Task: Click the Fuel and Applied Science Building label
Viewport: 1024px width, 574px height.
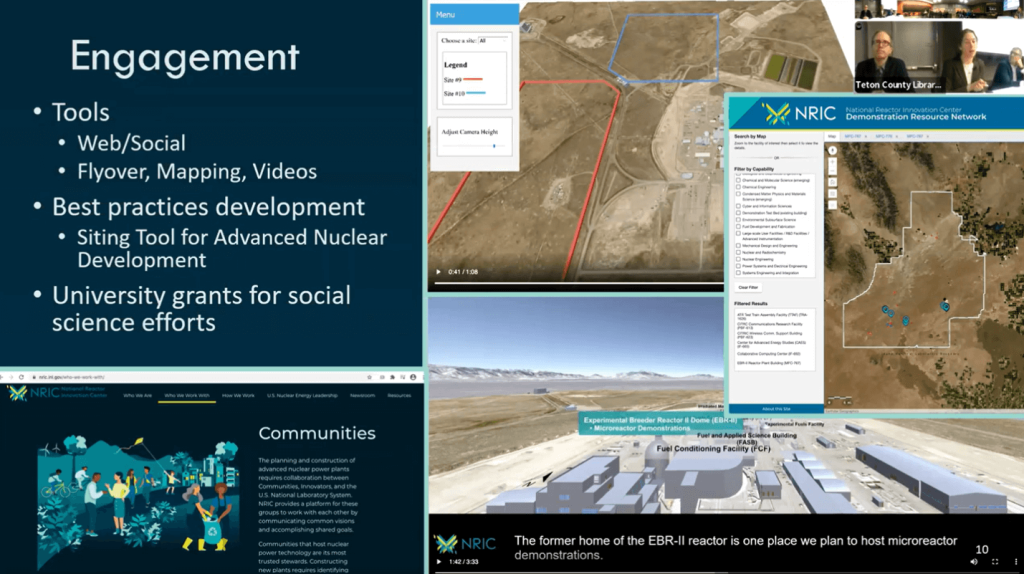Action: 747,438
